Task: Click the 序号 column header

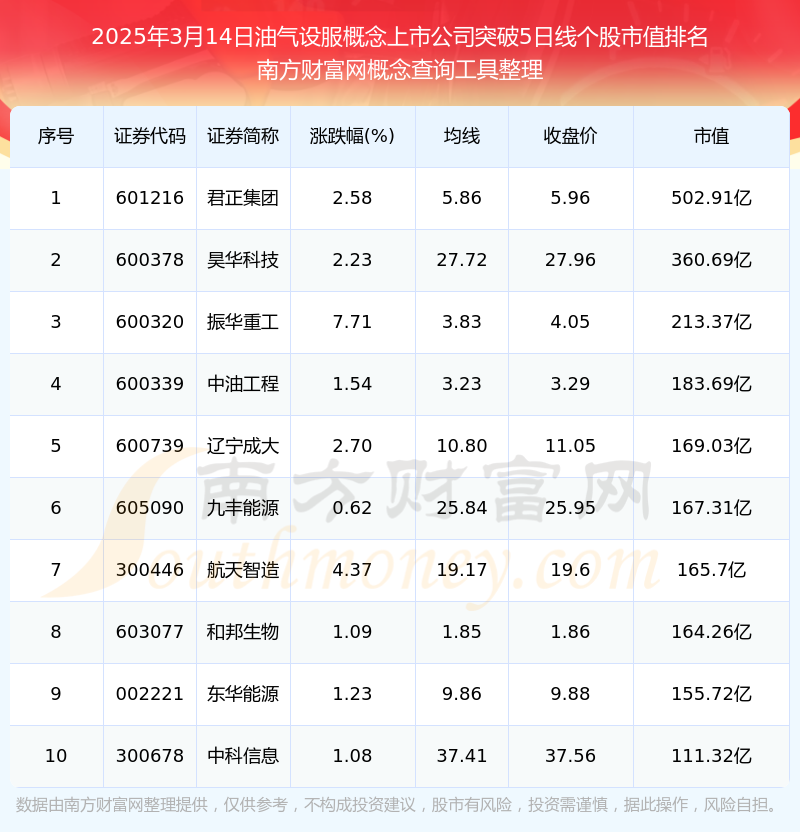Action: coord(56,136)
